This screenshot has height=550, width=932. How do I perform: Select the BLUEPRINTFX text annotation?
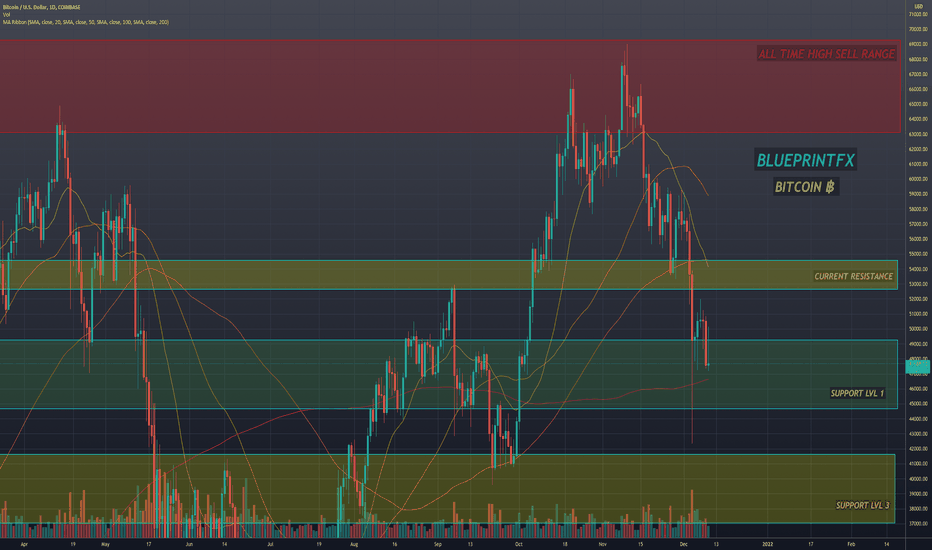pyautogui.click(x=805, y=159)
